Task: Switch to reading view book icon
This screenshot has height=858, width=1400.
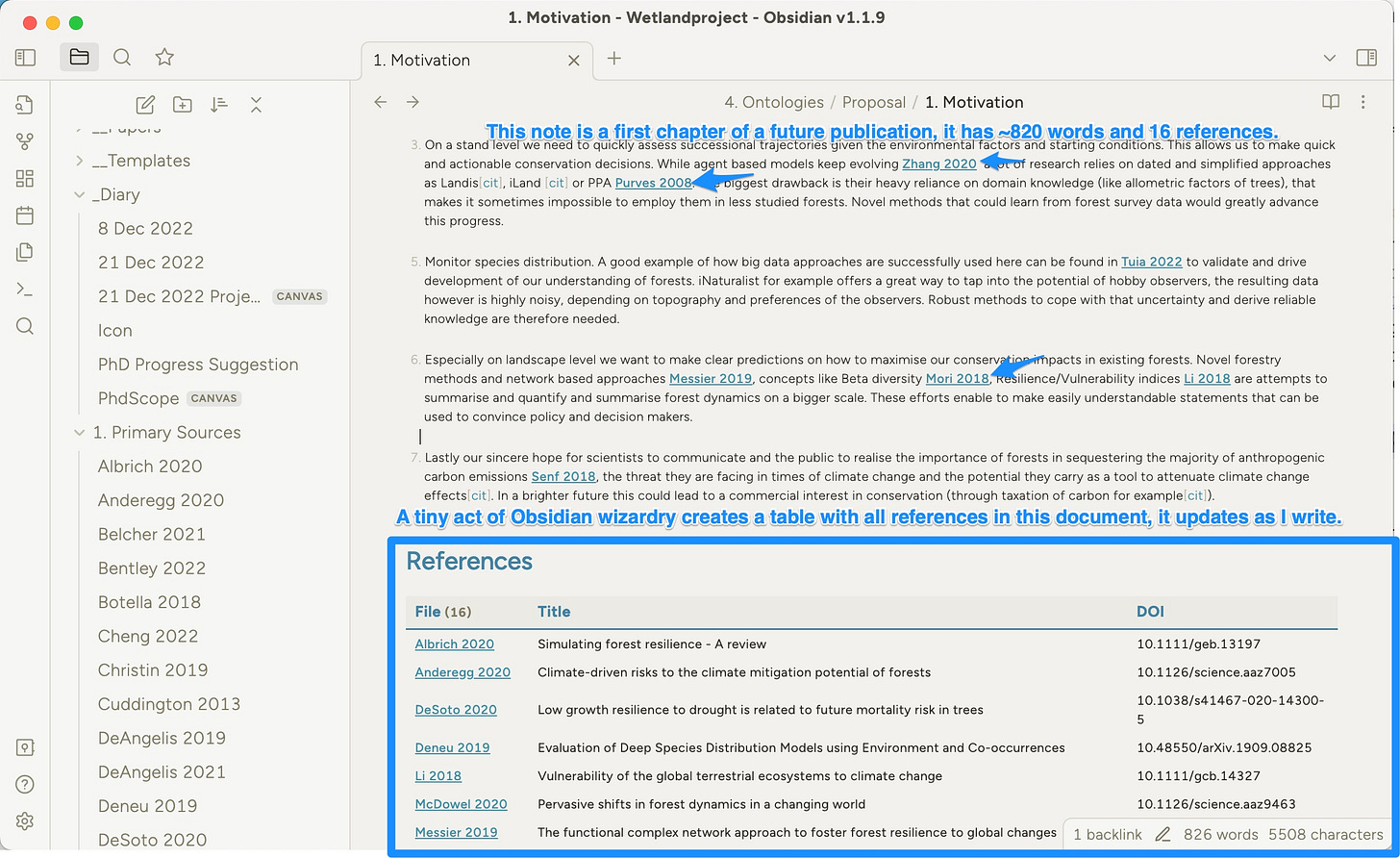Action: (x=1331, y=102)
